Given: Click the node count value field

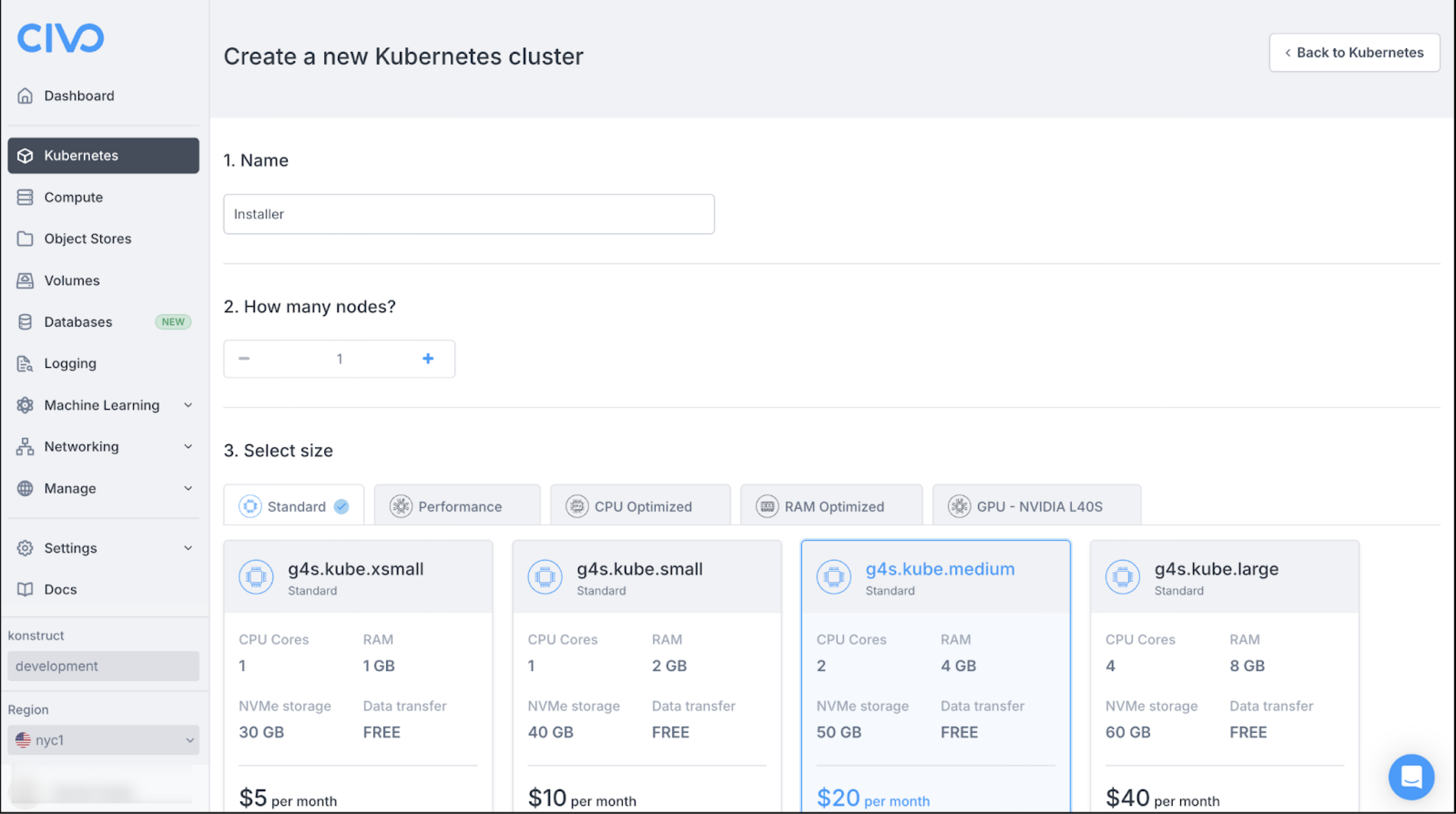Looking at the screenshot, I should click(x=340, y=359).
